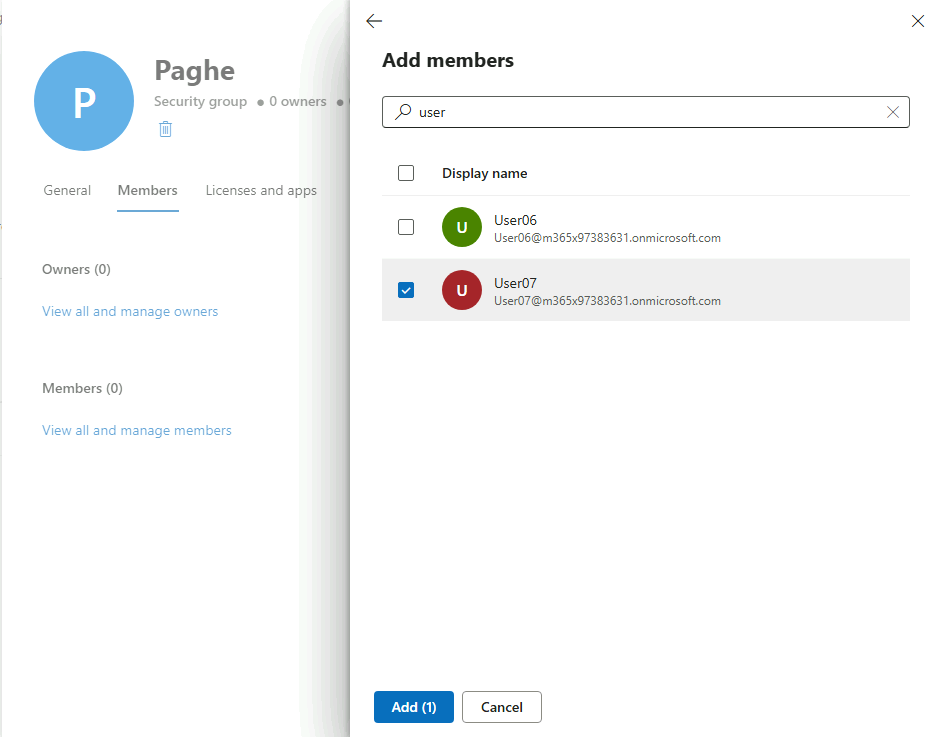Click the Members (0) heading
Viewport: 938px width, 737px height.
tap(82, 388)
